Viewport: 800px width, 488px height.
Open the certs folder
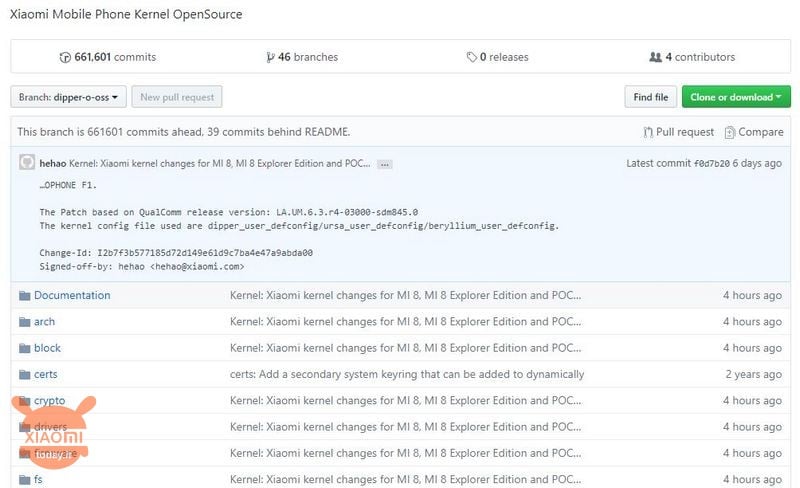point(45,374)
